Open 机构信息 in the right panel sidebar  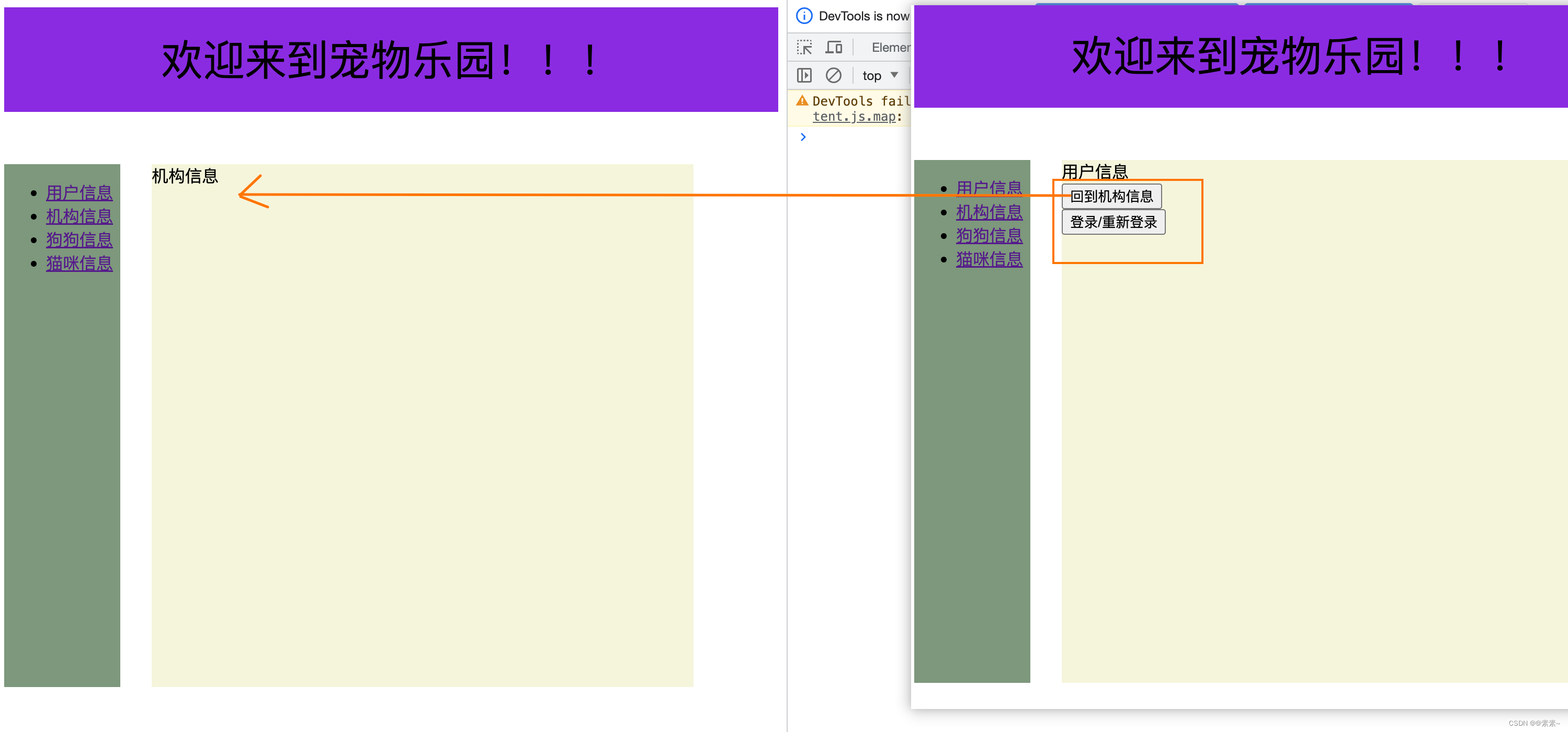[989, 212]
